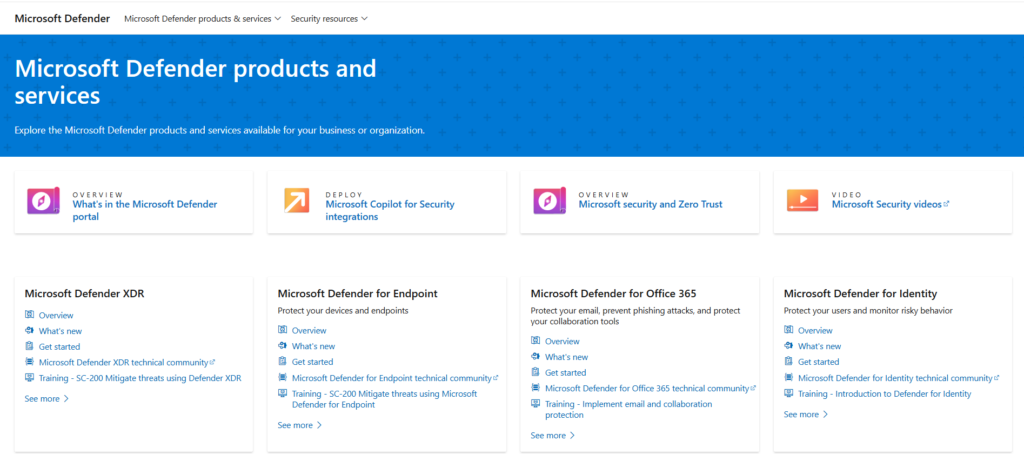Open Get started link under Defender XDR

pos(59,346)
